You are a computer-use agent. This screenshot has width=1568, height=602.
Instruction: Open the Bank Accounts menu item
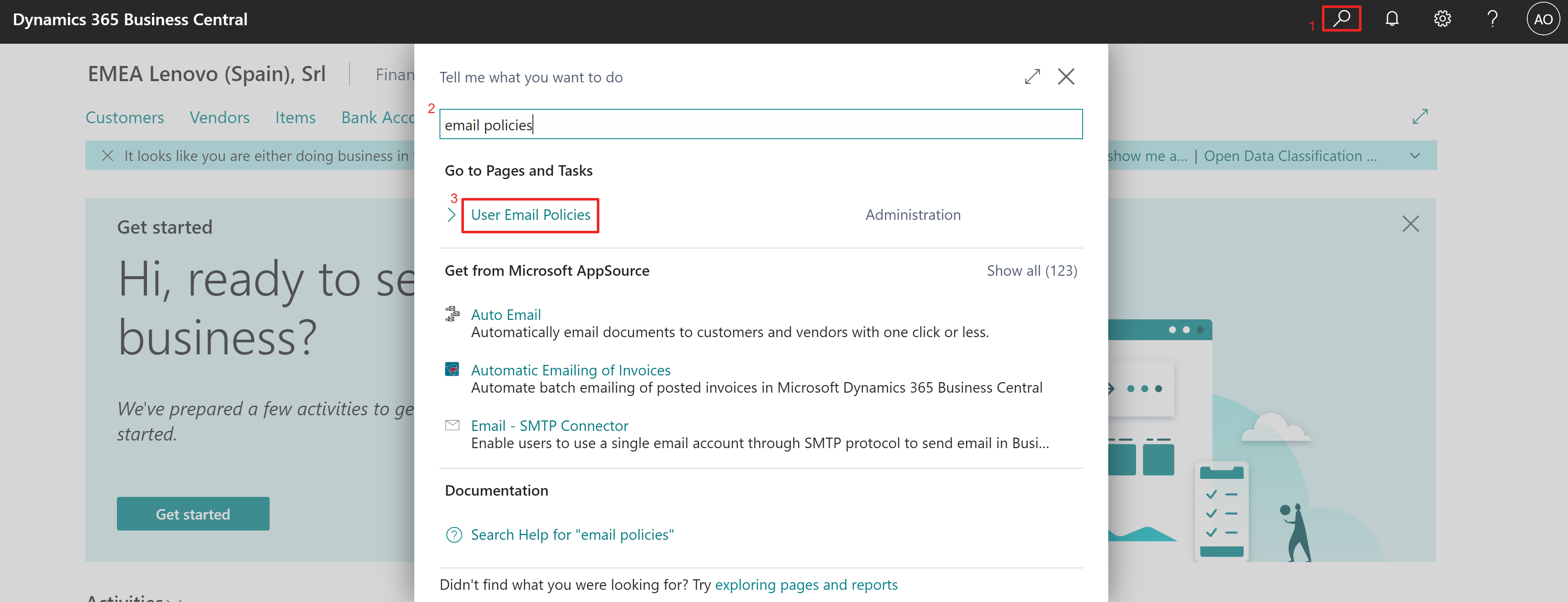click(378, 117)
